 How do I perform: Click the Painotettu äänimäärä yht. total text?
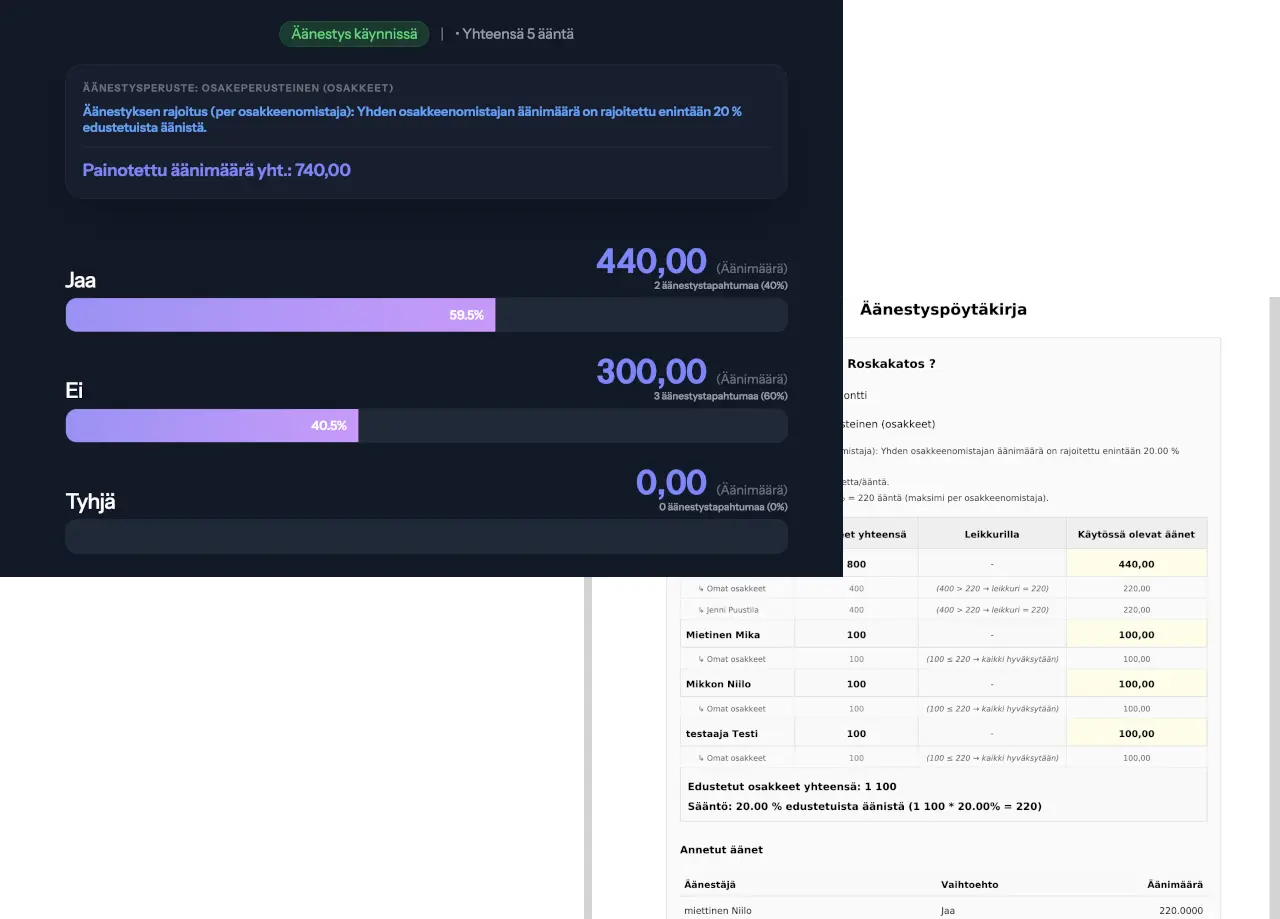click(216, 170)
